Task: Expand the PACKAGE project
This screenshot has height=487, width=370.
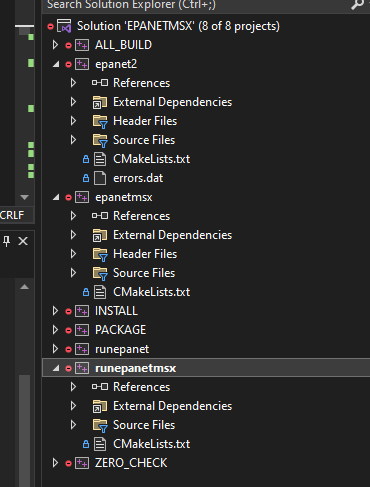Action: 55,330
